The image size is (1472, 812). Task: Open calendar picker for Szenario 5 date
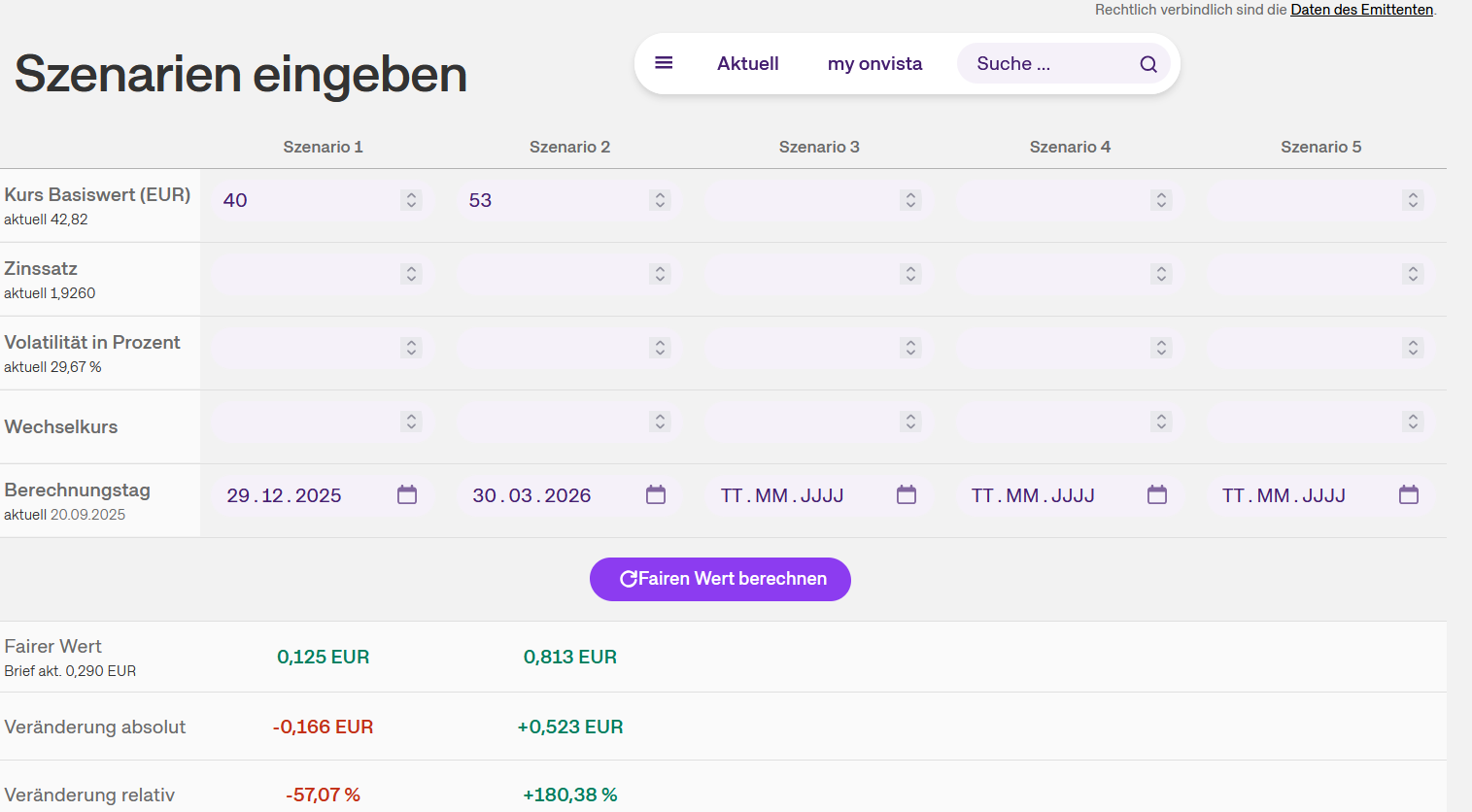(x=1408, y=495)
